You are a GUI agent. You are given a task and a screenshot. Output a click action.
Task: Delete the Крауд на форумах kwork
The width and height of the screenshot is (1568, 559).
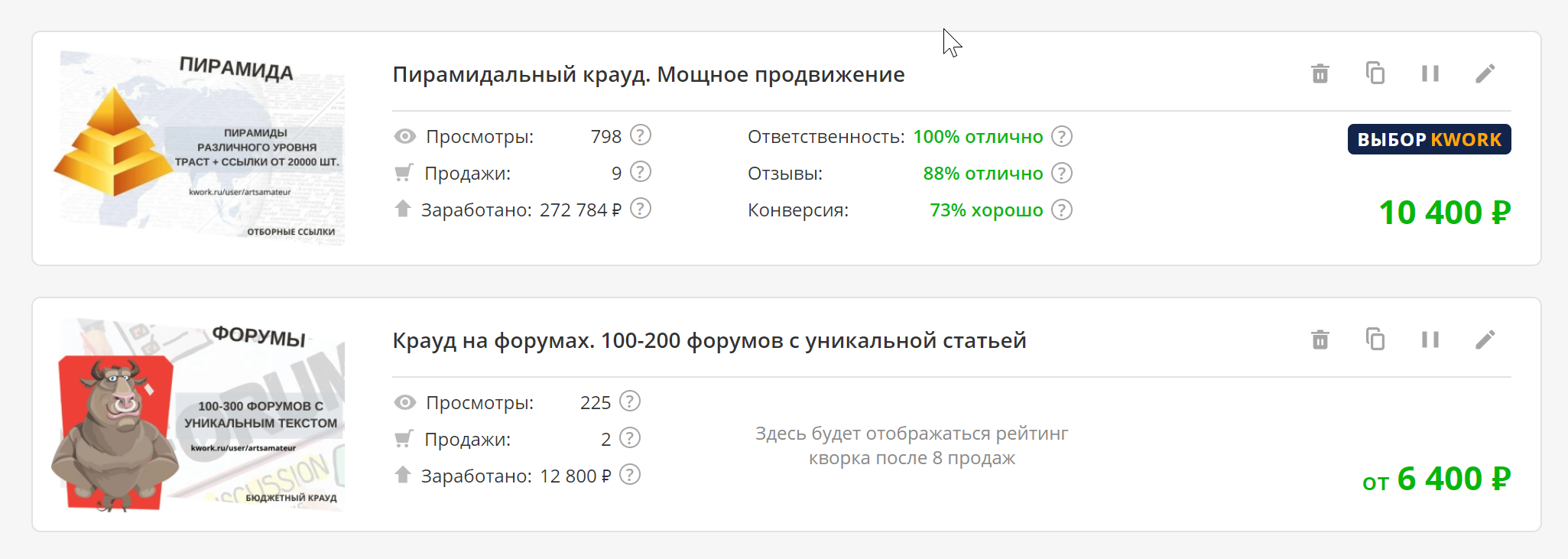click(1320, 340)
